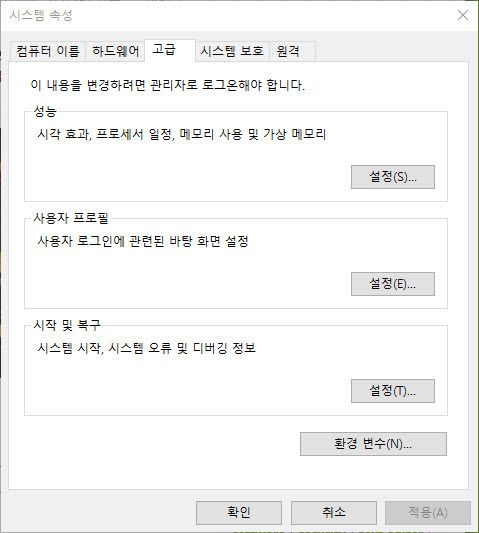
Task: Click the 적용(A) button
Action: [428, 513]
